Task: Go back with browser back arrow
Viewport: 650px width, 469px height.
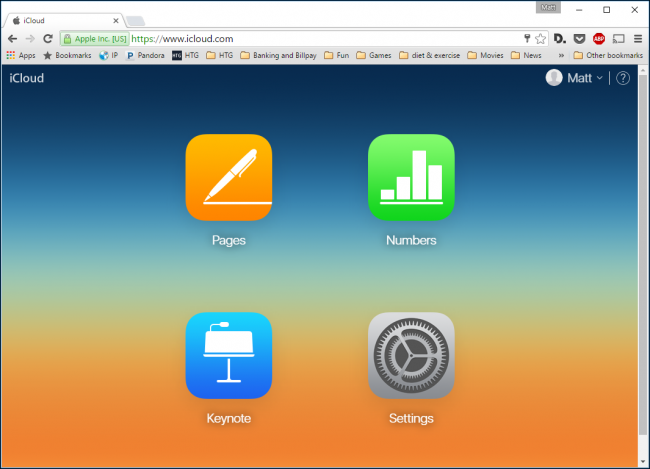Action: [x=12, y=39]
